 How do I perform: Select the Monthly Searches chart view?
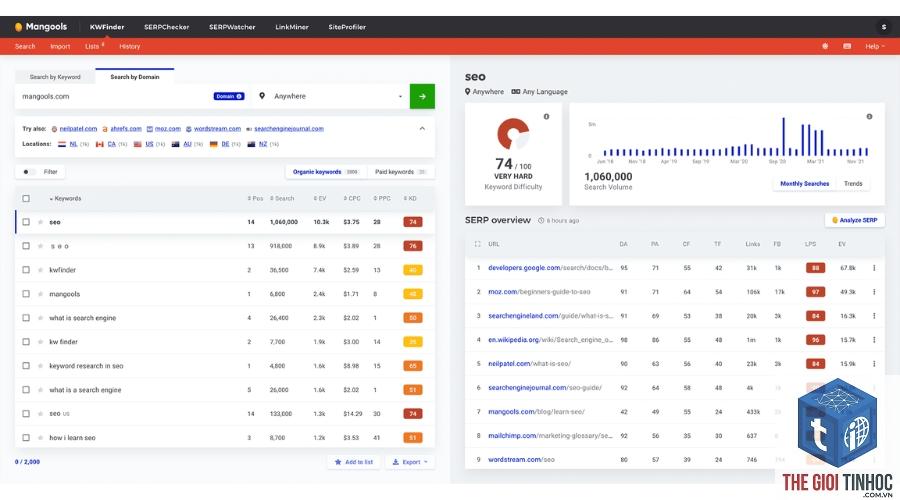[x=804, y=184]
